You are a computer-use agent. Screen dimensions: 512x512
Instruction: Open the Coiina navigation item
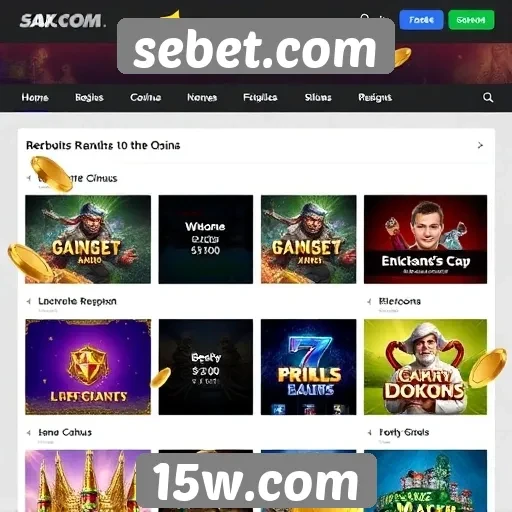tap(146, 97)
